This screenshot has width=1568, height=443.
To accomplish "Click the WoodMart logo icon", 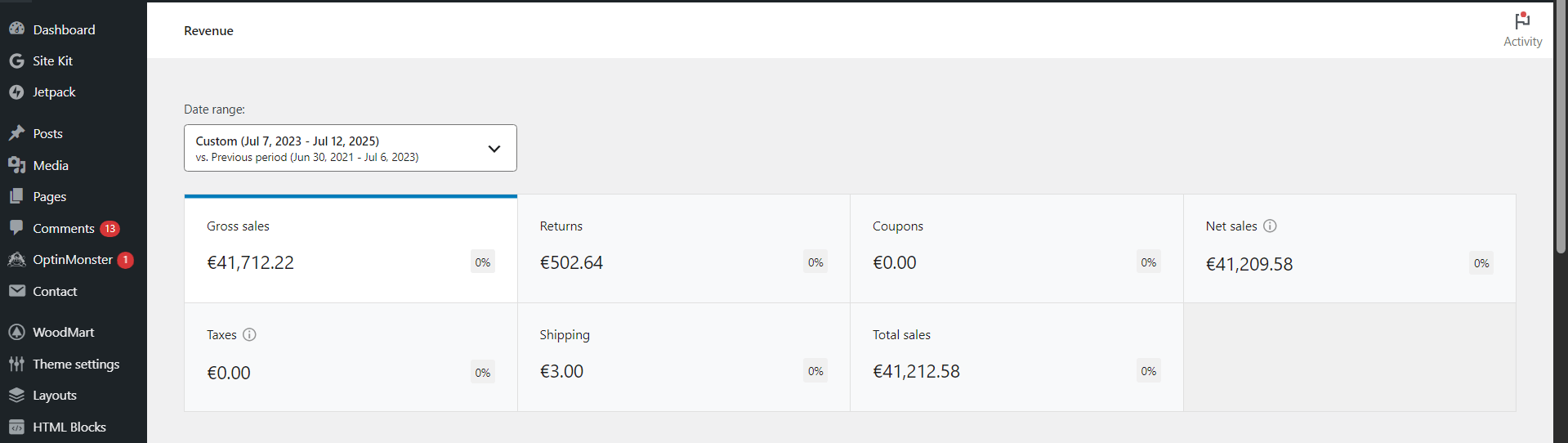I will click(x=16, y=332).
